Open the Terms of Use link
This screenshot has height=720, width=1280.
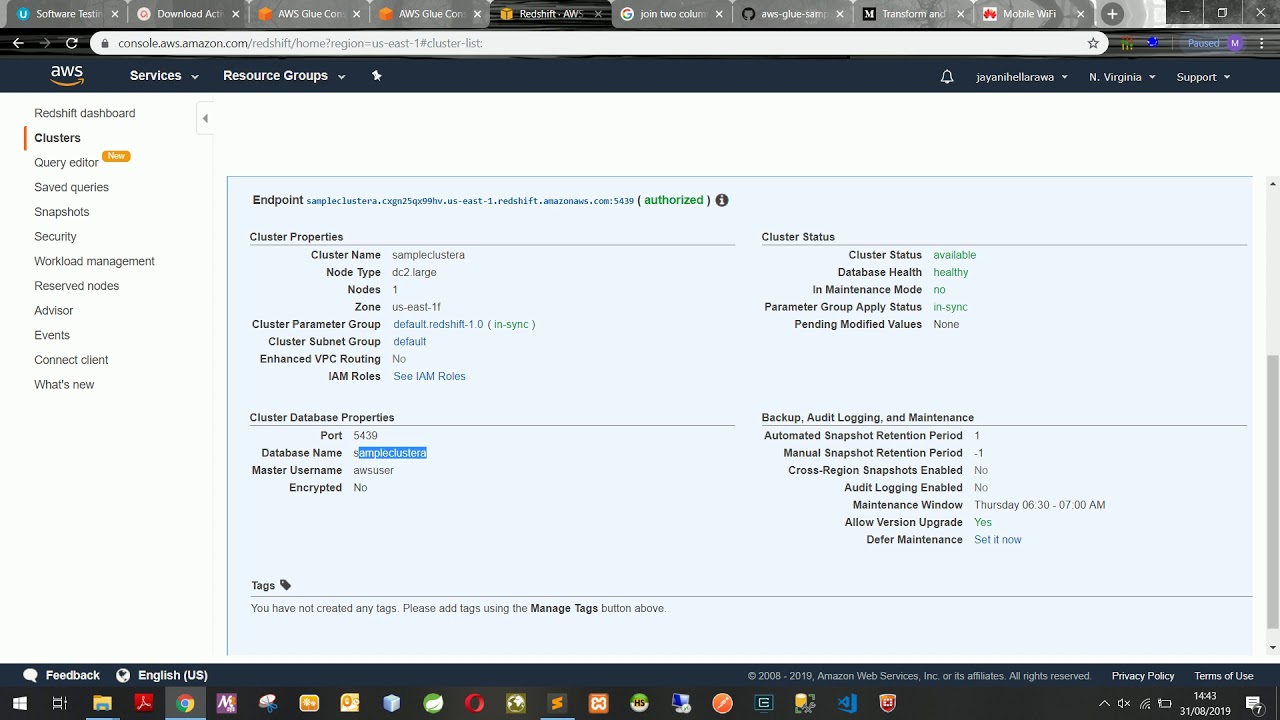(1223, 676)
